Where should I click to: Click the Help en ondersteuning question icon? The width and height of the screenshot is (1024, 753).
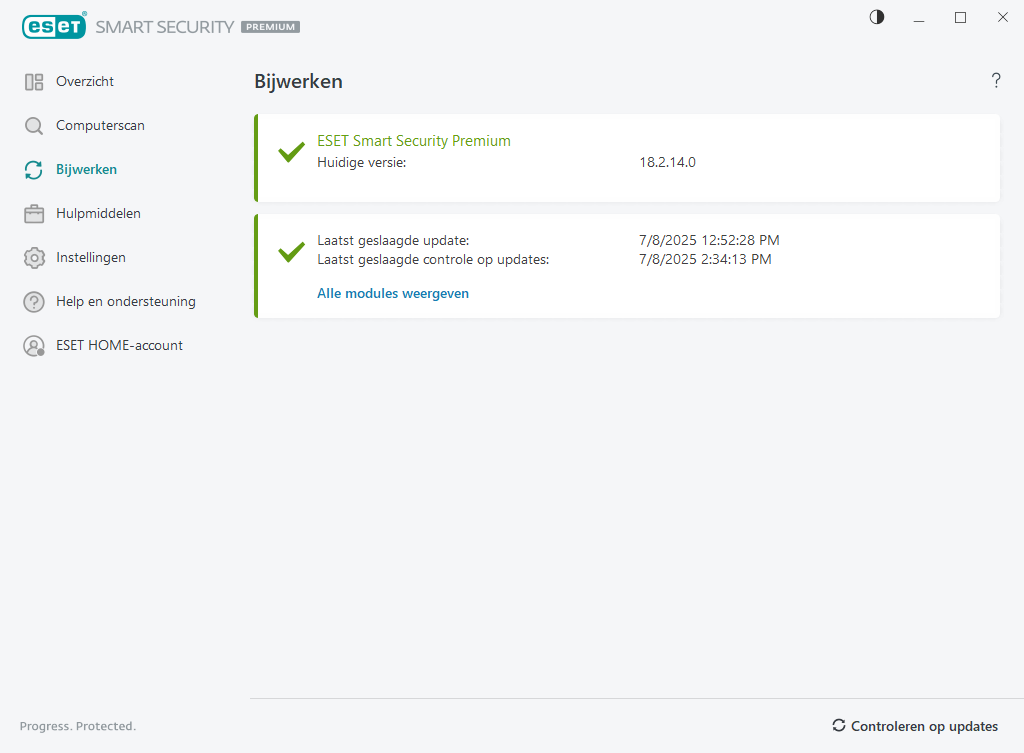point(34,302)
